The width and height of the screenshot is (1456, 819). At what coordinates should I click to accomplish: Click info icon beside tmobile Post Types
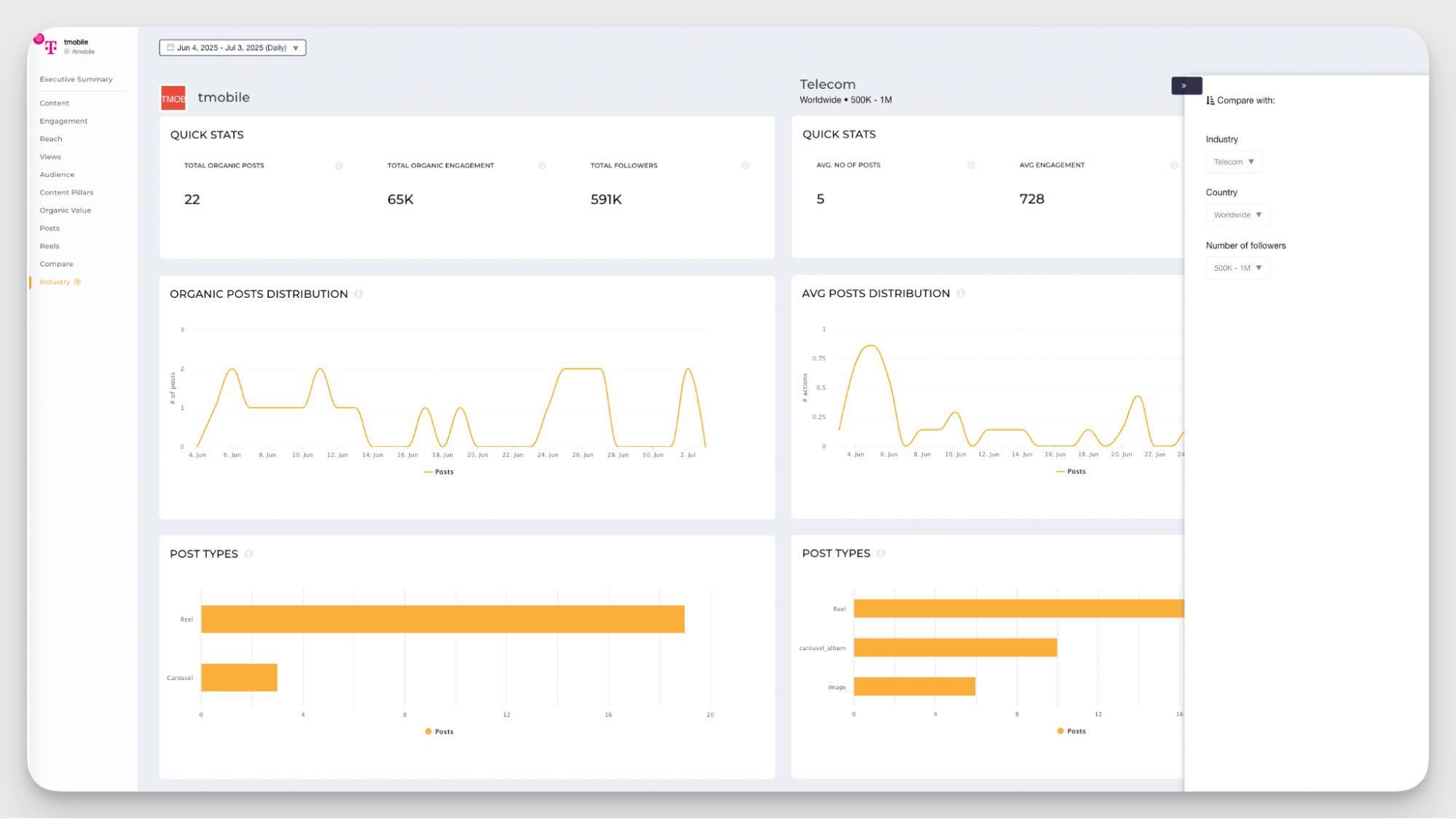click(x=248, y=554)
